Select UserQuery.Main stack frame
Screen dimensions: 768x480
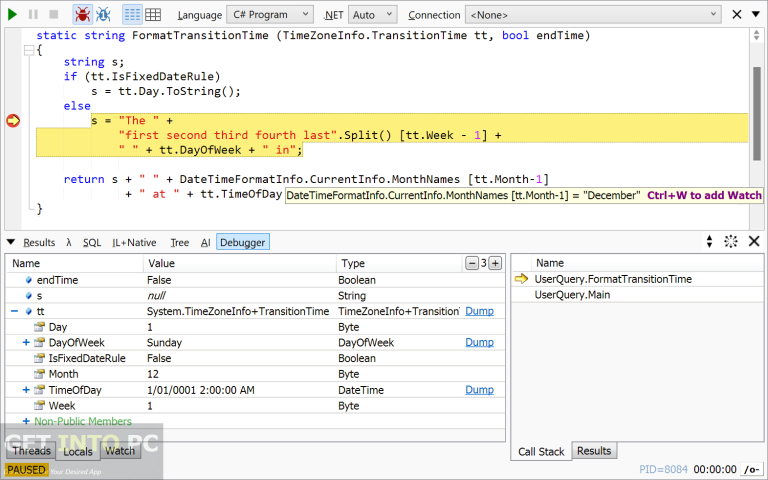[572, 295]
